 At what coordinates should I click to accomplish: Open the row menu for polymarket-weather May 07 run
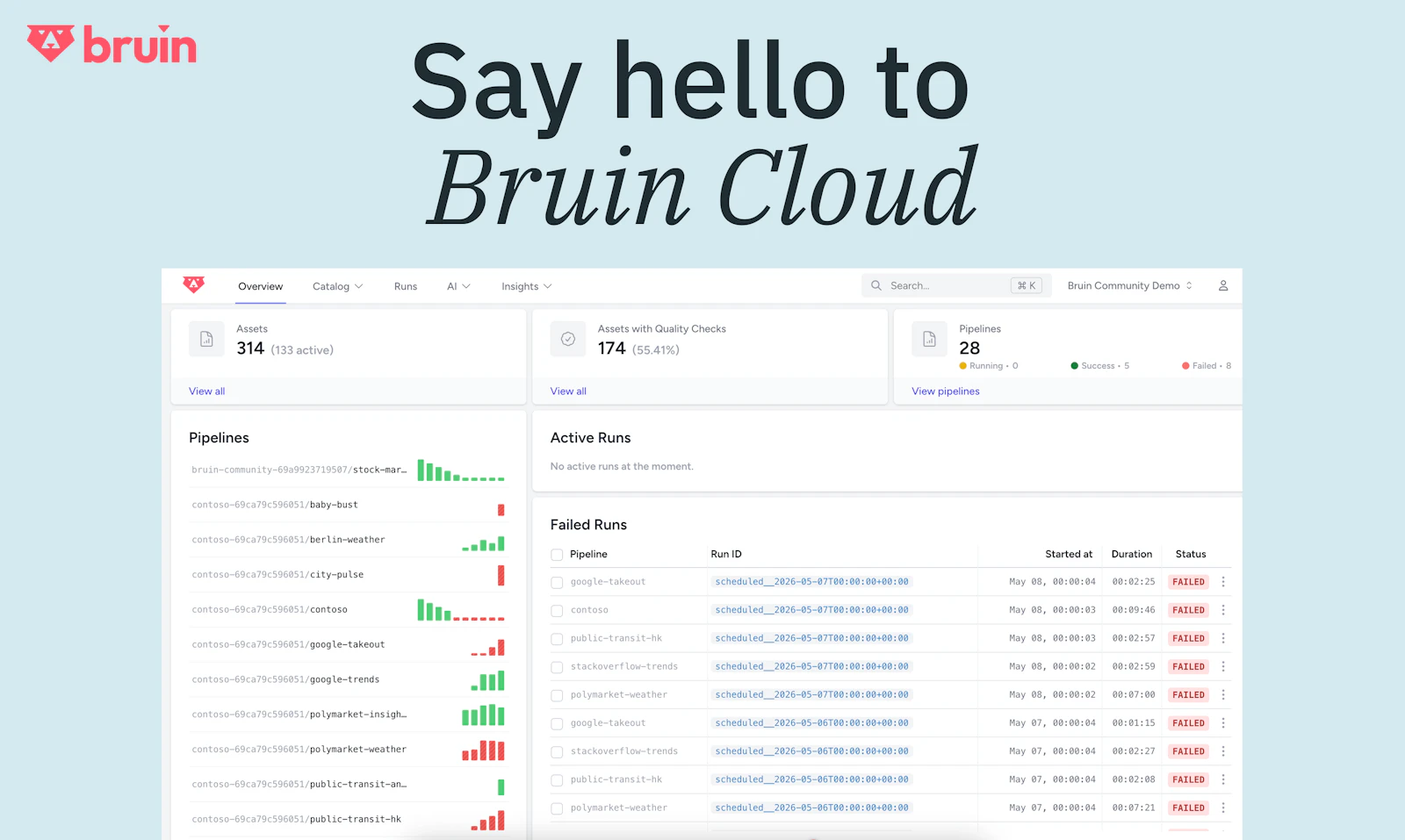[1223, 808]
